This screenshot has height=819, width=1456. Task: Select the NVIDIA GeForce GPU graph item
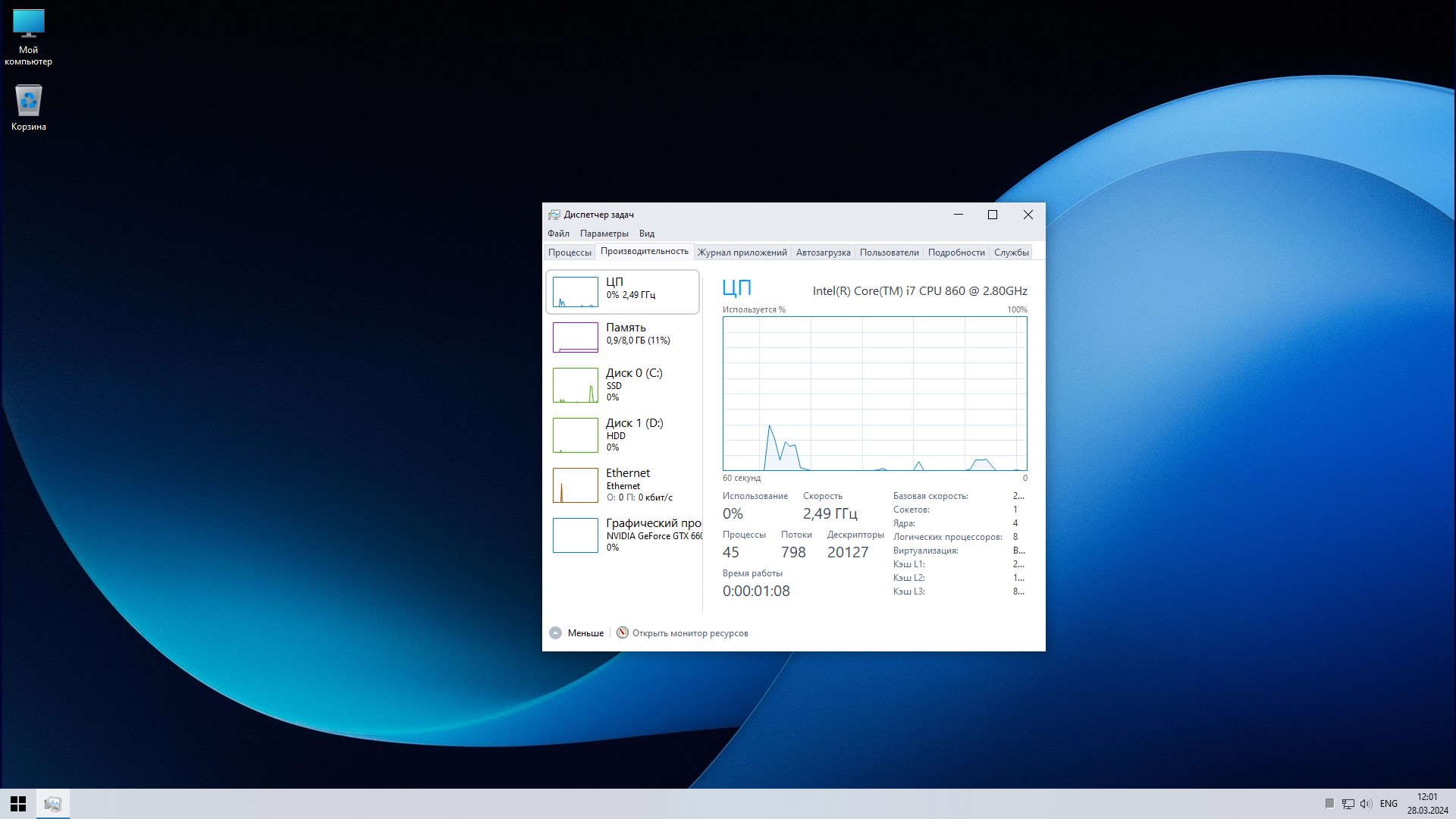tap(575, 535)
